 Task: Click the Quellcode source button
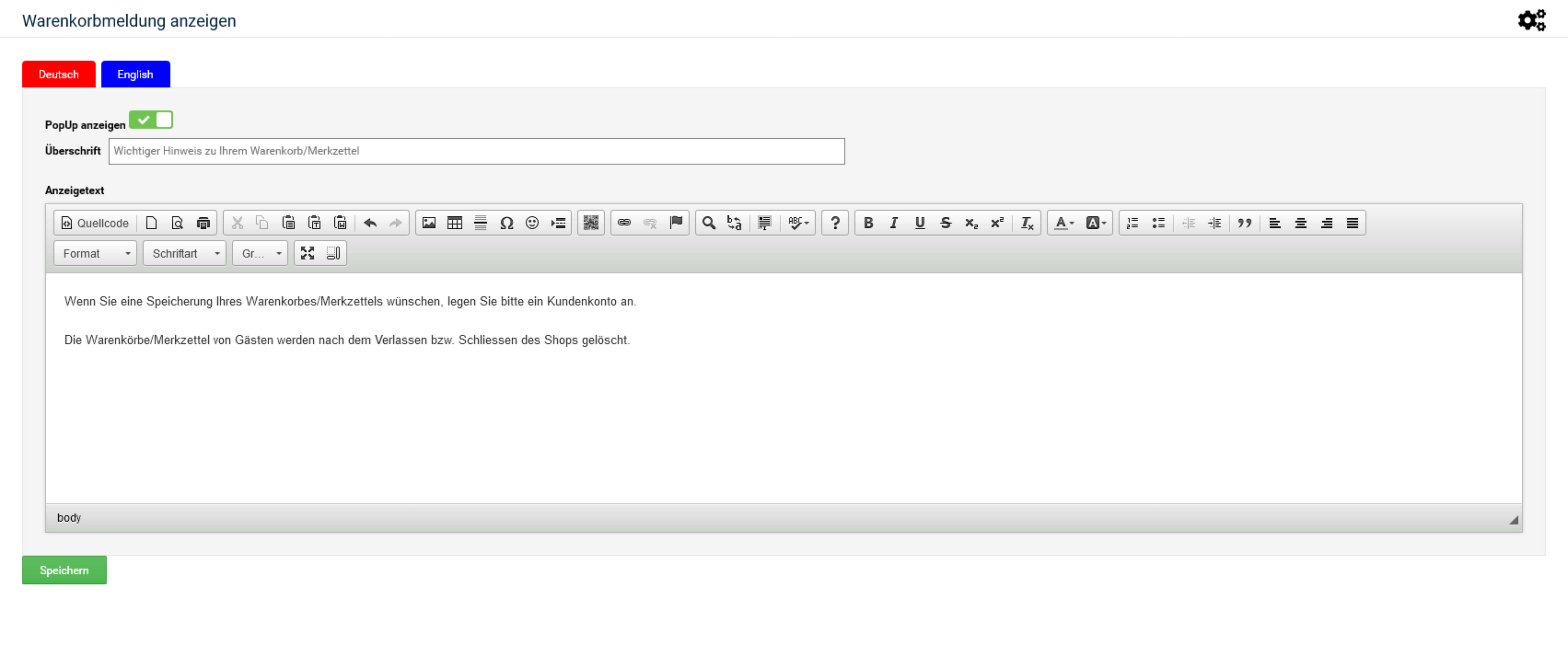point(95,223)
